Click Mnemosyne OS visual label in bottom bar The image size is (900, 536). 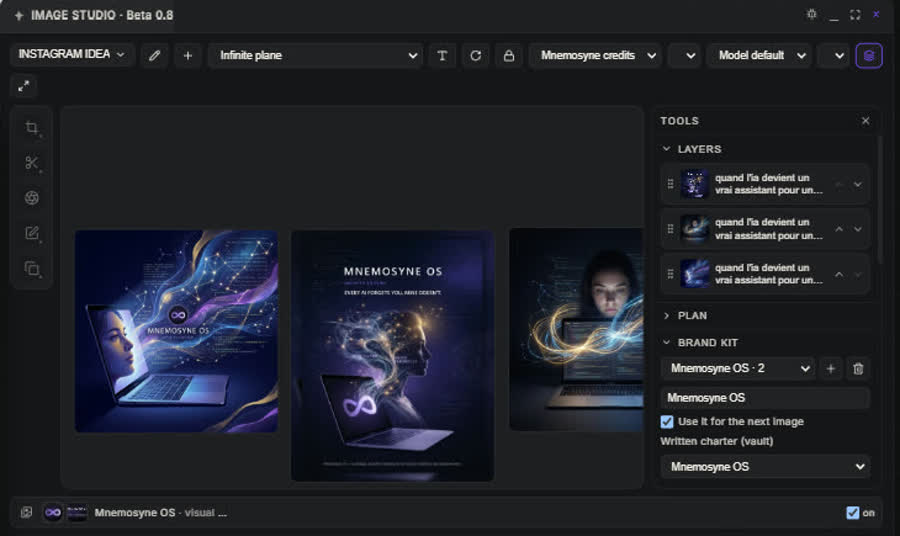160,512
